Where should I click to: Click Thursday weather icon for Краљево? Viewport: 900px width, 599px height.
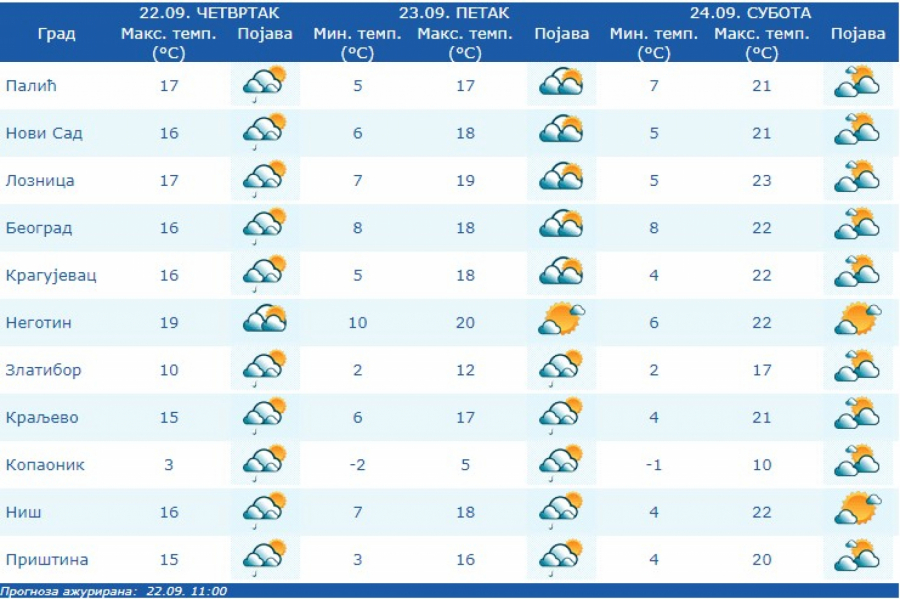coord(264,416)
